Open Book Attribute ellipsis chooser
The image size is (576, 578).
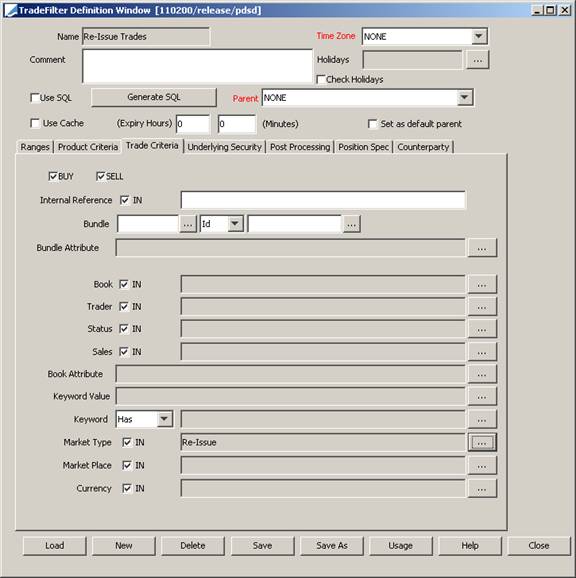(482, 374)
